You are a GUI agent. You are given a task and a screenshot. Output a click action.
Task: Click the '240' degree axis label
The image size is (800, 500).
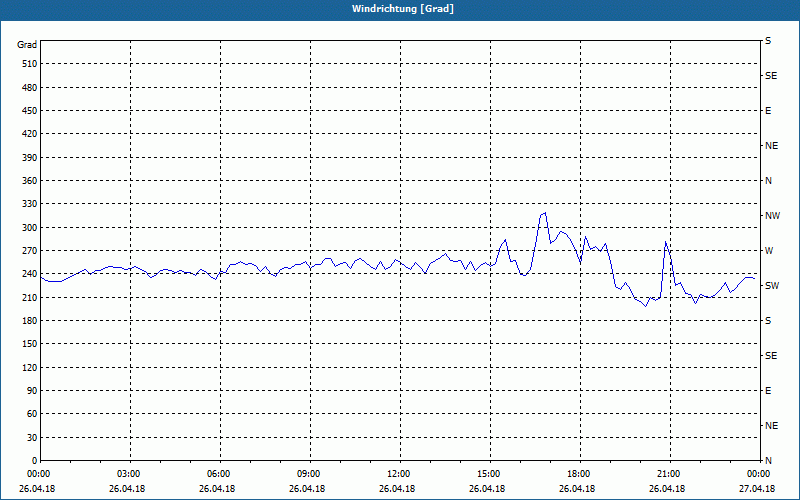tap(30, 273)
